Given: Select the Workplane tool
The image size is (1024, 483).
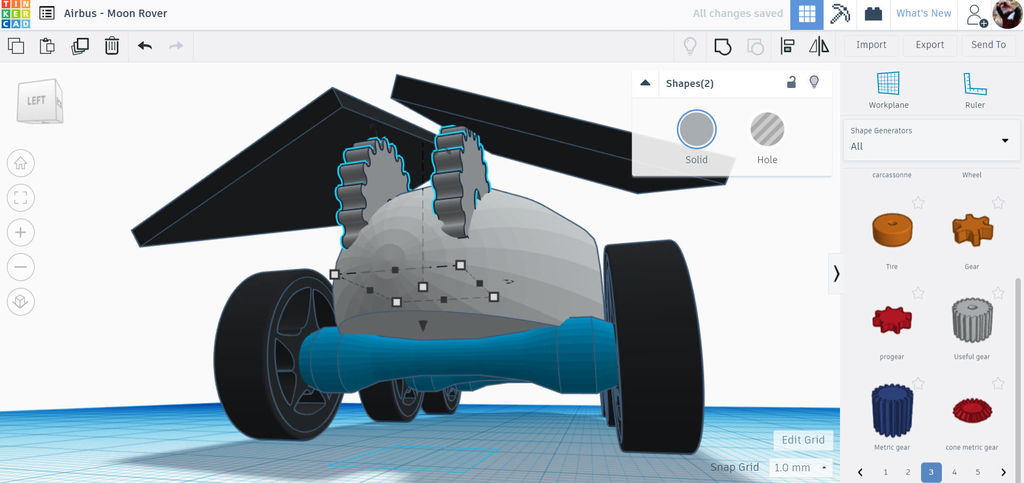Looking at the screenshot, I should click(x=888, y=89).
